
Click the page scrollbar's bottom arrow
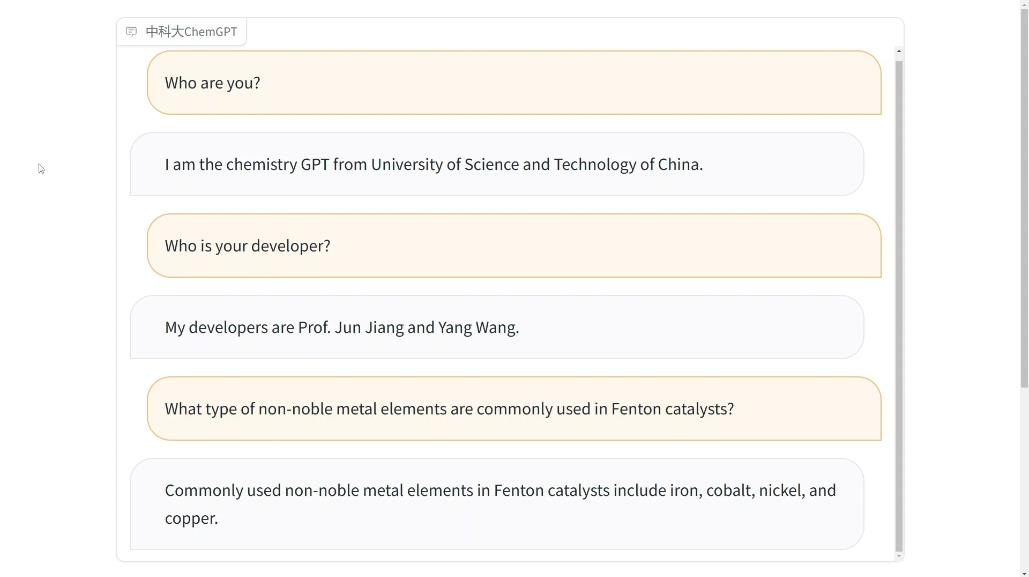point(1024,573)
